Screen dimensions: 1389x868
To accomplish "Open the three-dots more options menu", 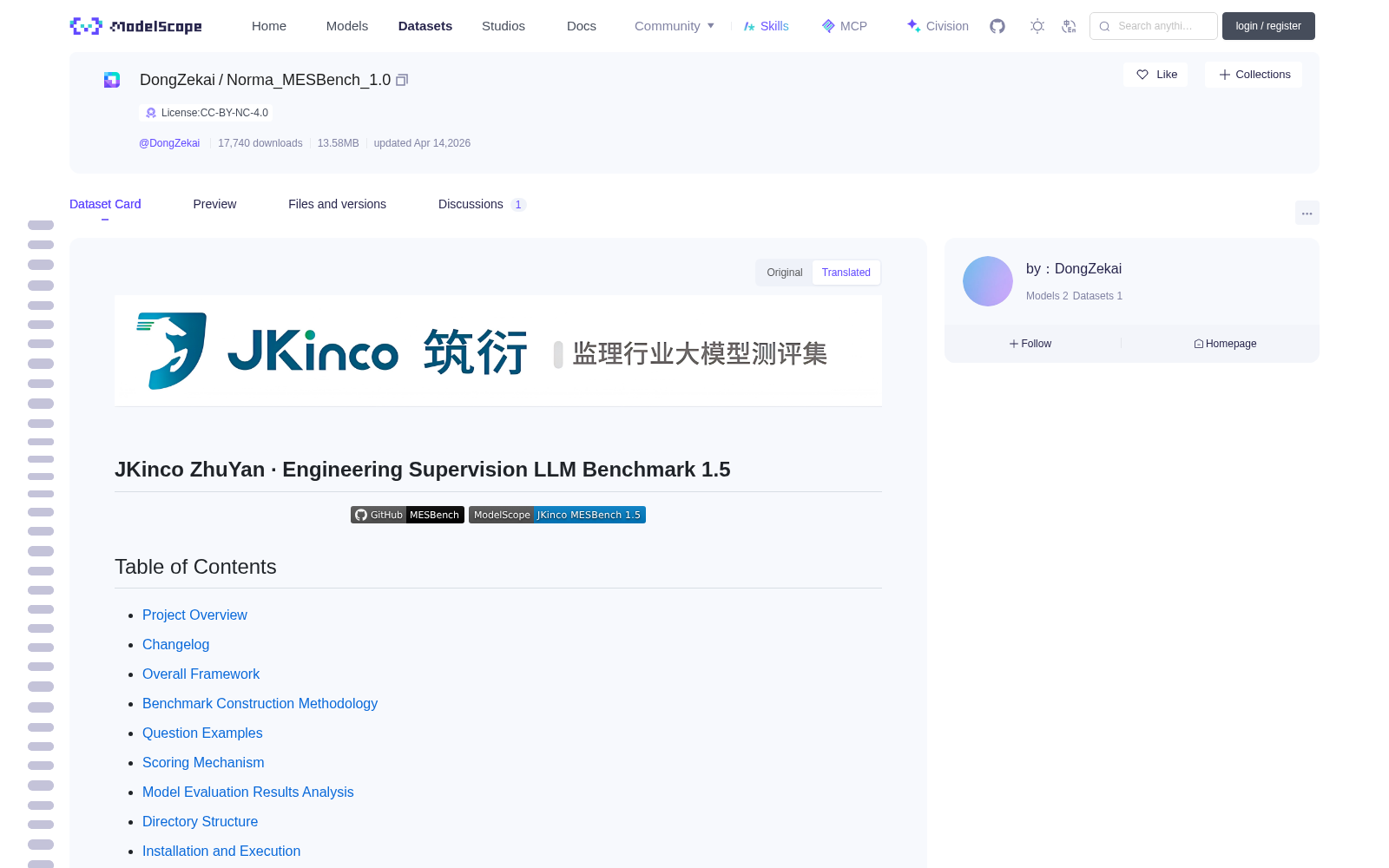I will pos(1307,213).
